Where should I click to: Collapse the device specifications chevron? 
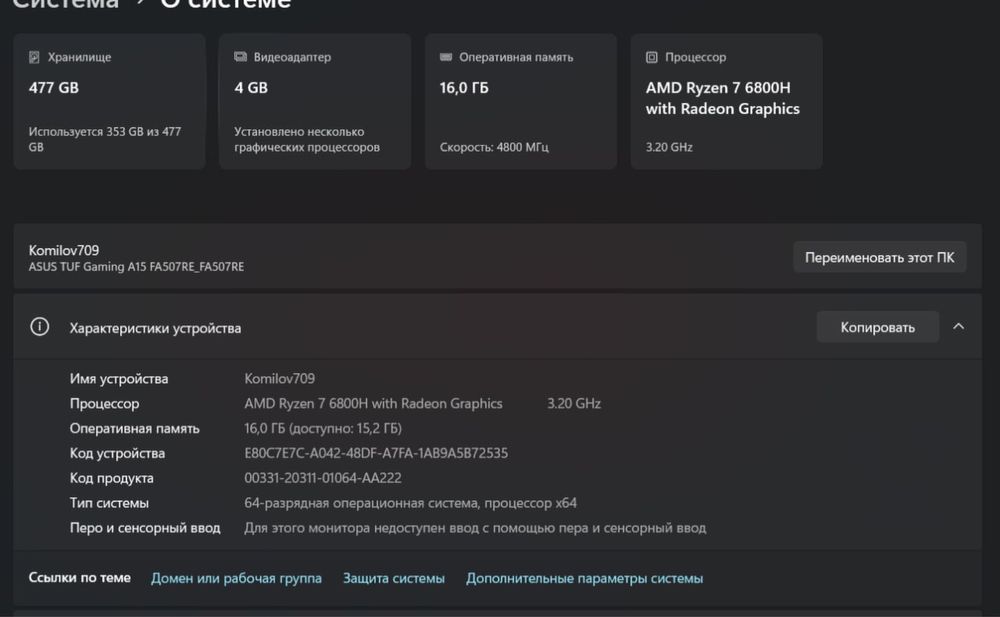point(958,327)
